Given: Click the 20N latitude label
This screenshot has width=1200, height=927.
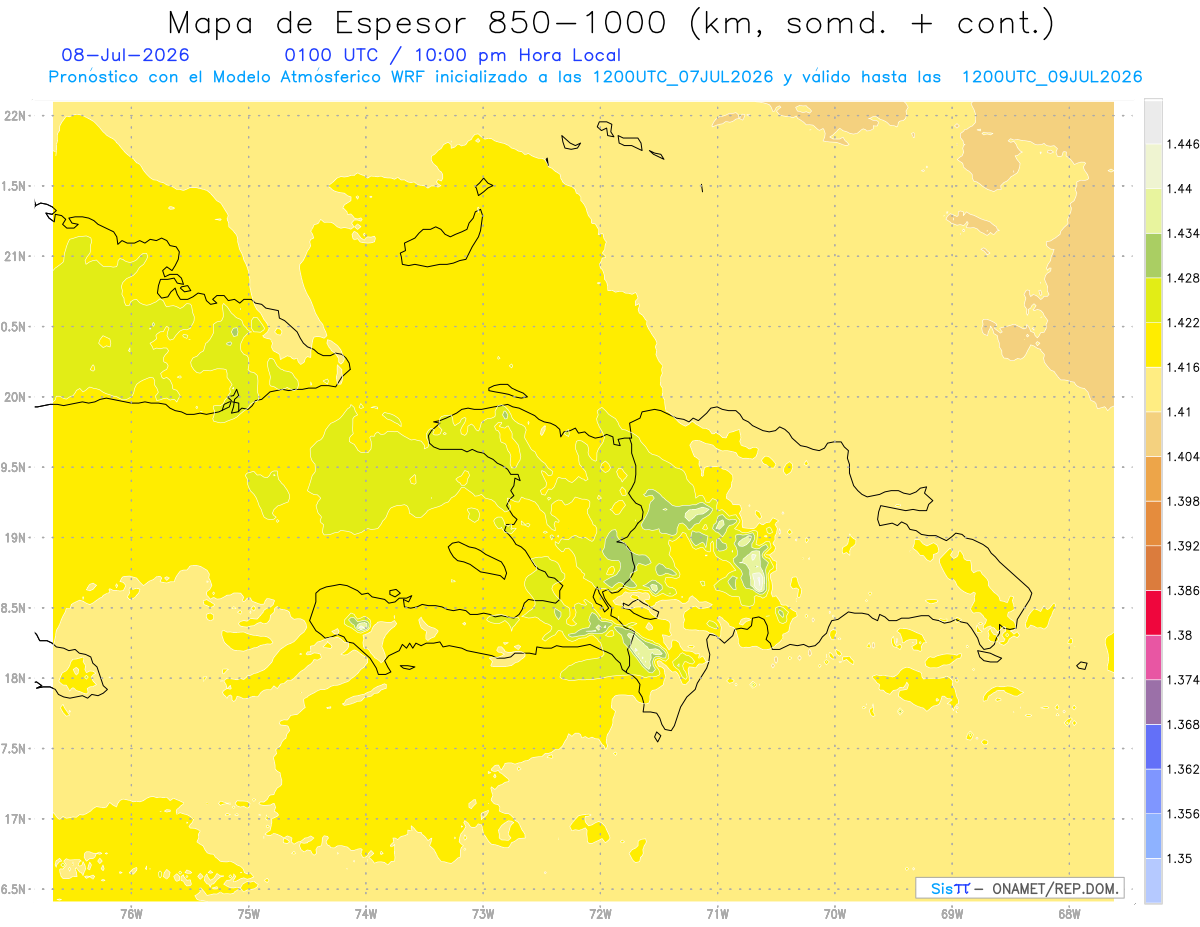Looking at the screenshot, I should tap(17, 397).
